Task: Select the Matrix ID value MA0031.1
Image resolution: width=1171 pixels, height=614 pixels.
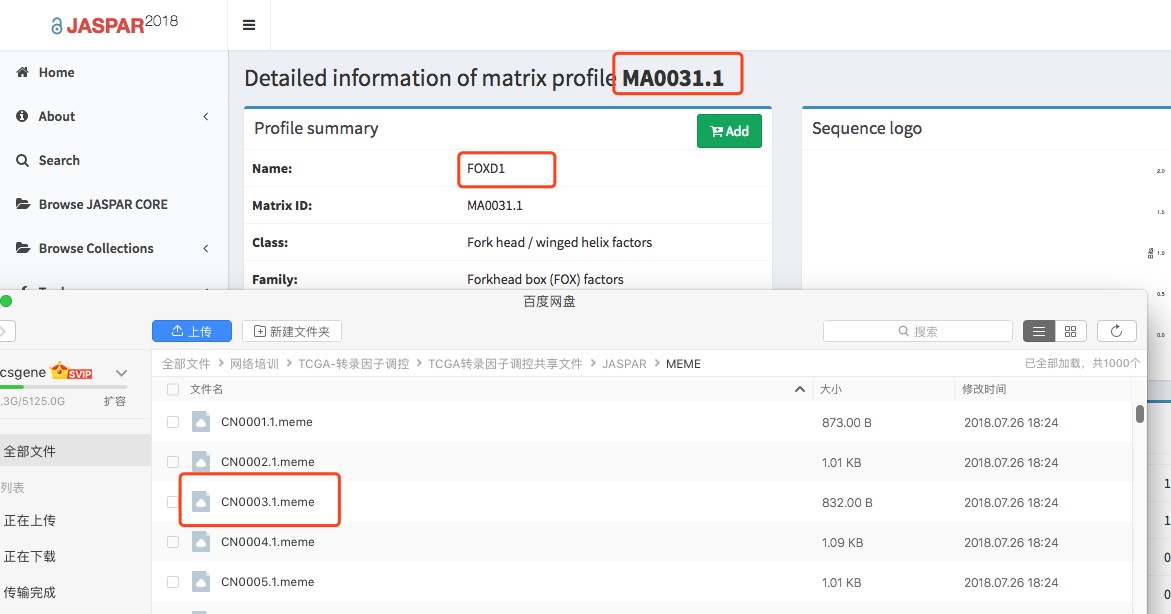Action: click(494, 205)
